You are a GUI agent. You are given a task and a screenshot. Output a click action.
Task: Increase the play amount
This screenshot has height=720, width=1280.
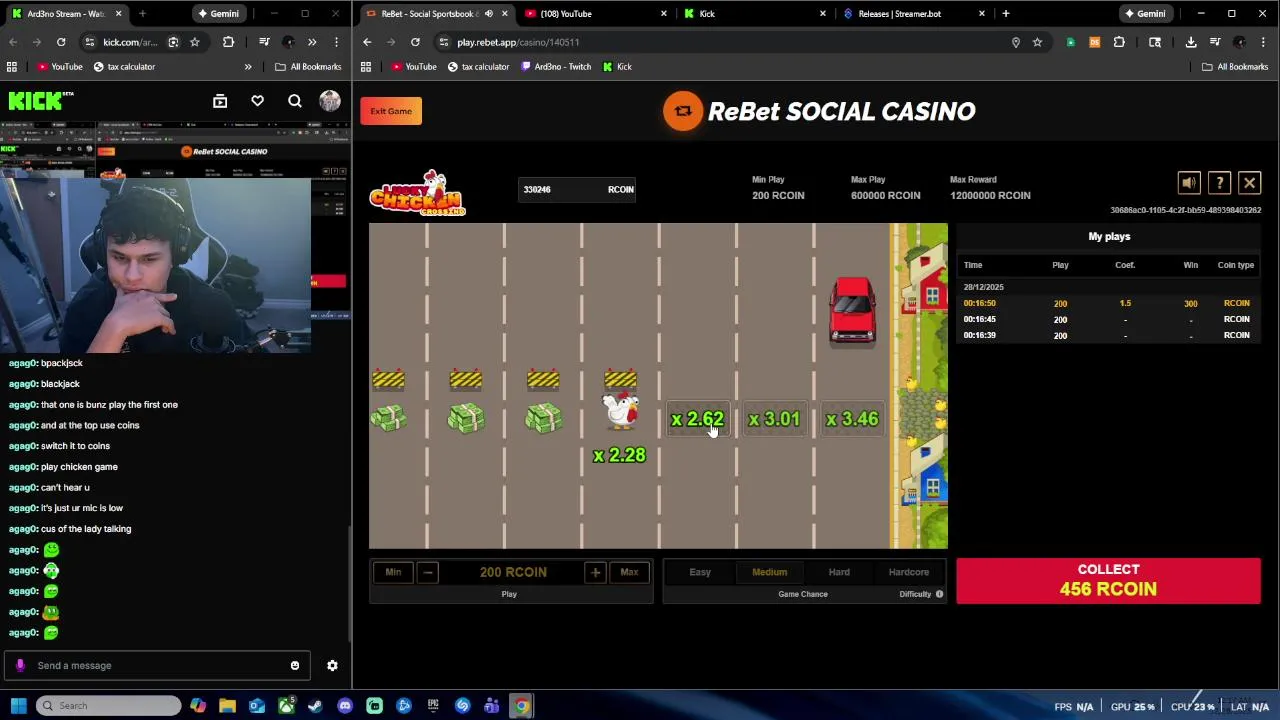pyautogui.click(x=595, y=572)
